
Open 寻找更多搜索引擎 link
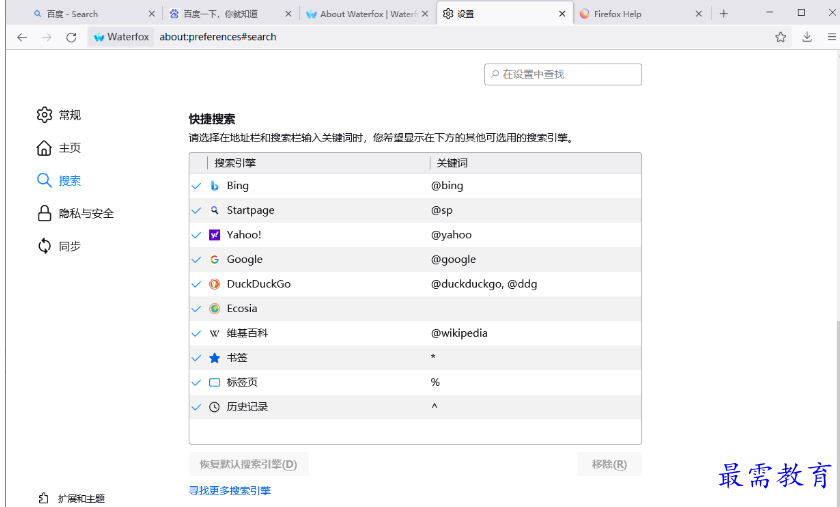230,490
